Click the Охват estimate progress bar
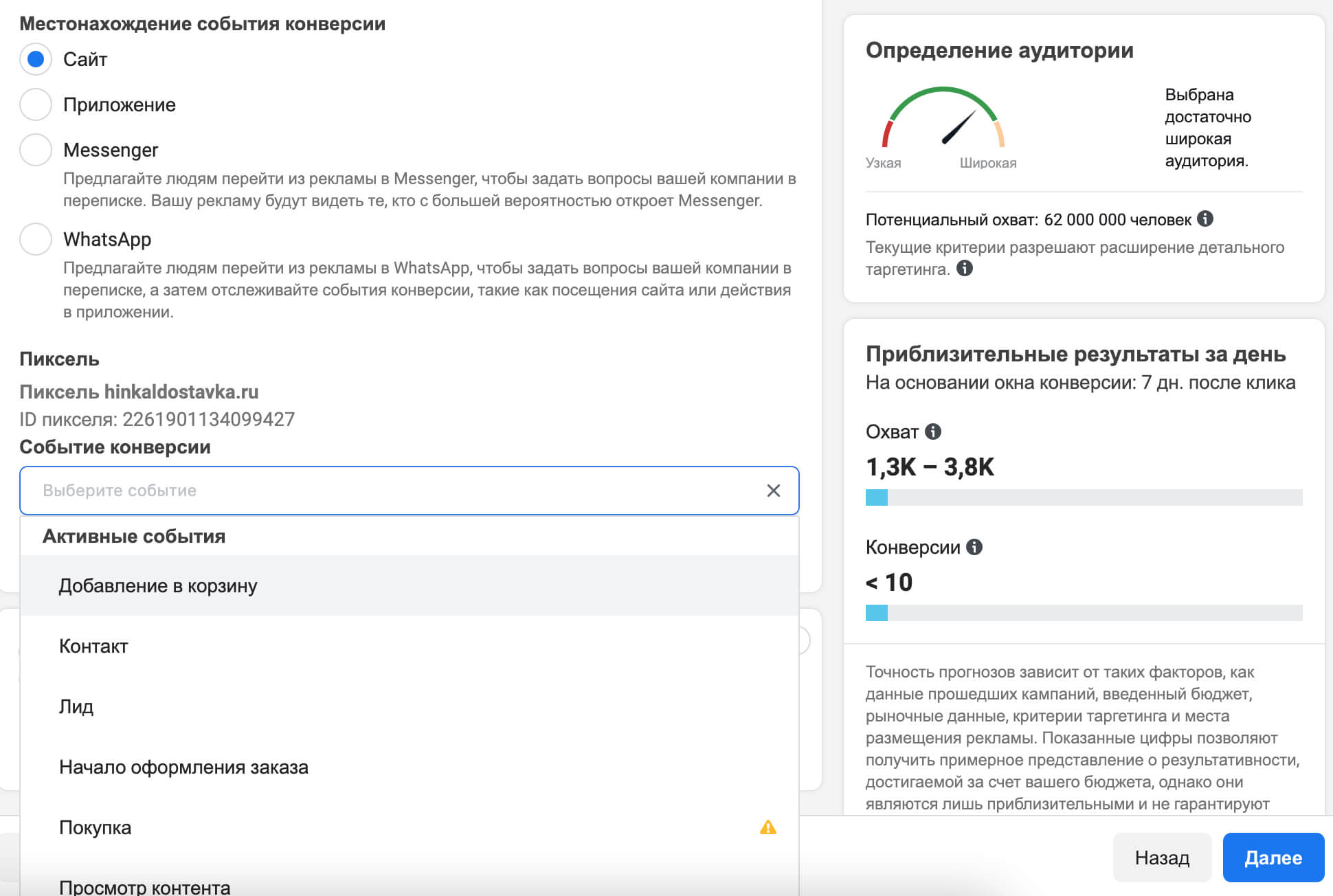 pyautogui.click(x=1084, y=497)
